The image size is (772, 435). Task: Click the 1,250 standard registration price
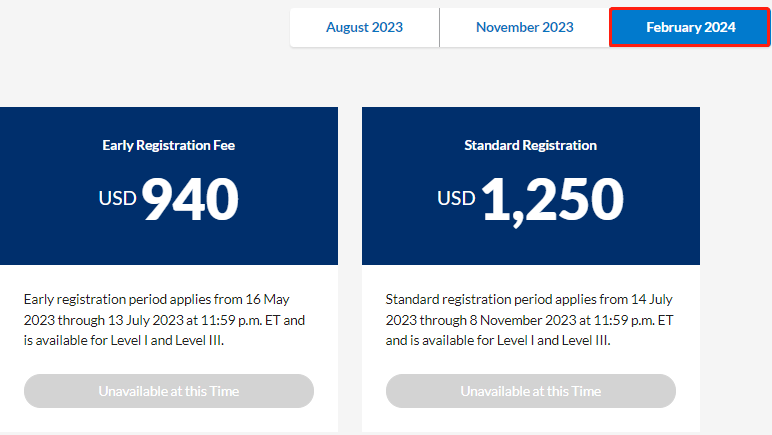coord(552,198)
